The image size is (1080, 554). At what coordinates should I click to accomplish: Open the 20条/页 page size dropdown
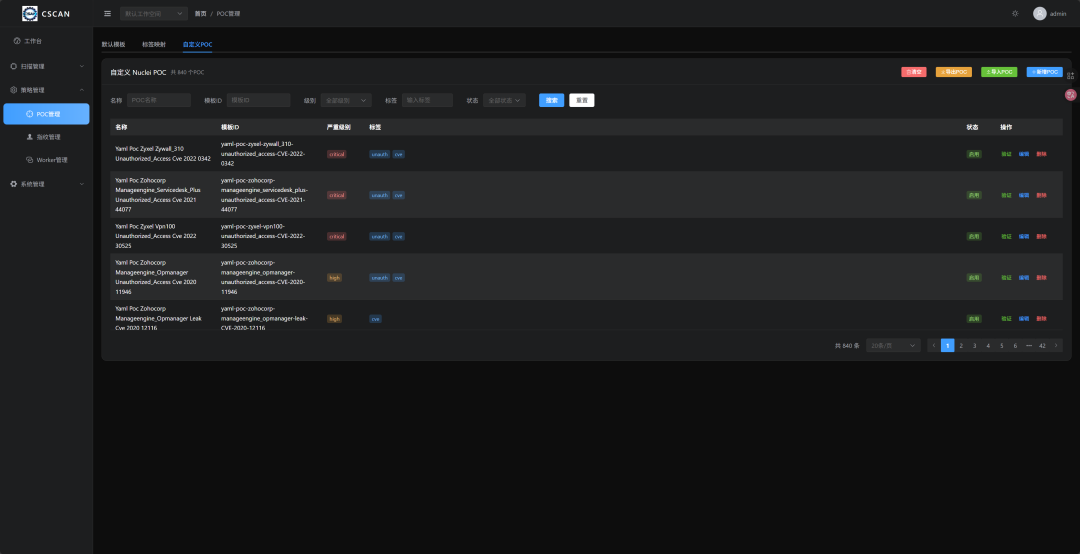(x=893, y=345)
